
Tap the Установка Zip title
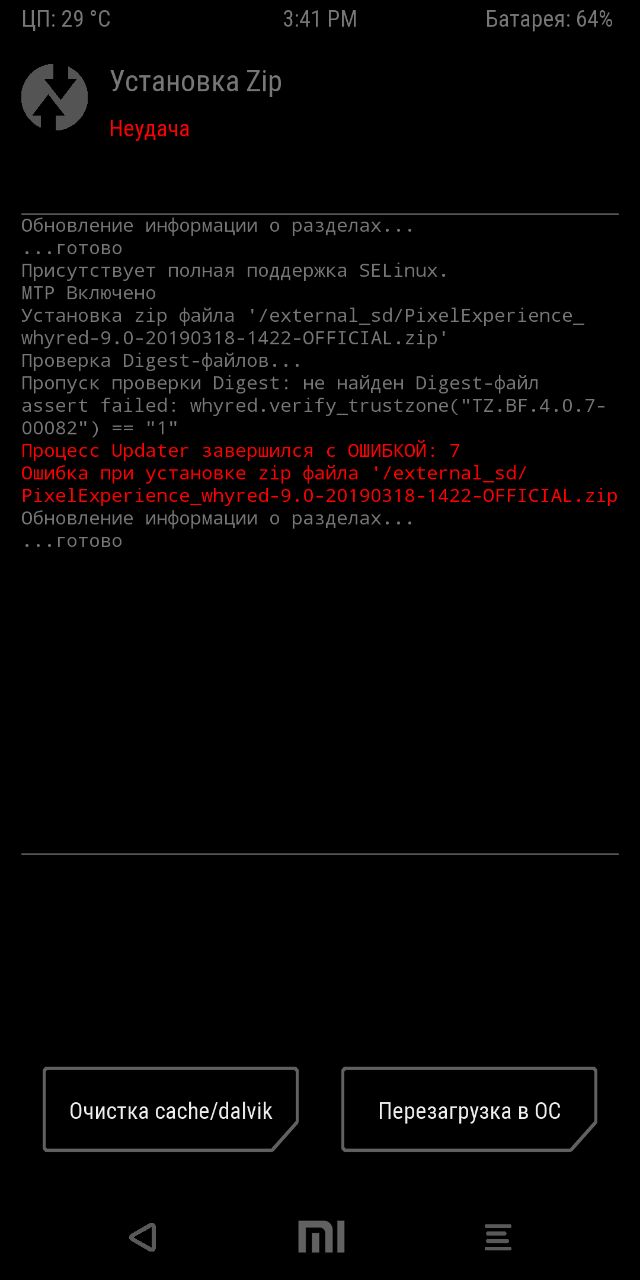[x=196, y=82]
